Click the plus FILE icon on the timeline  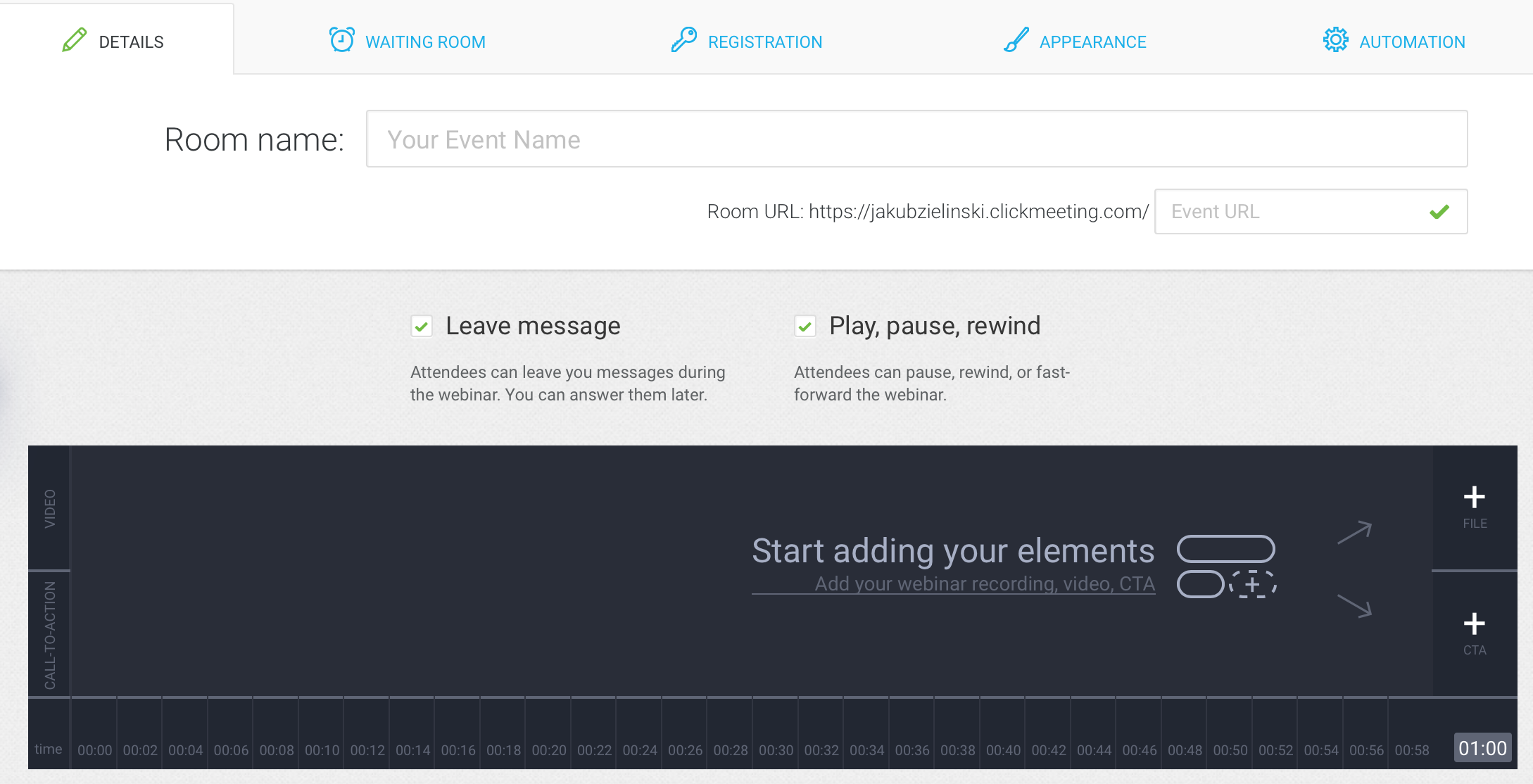[1474, 497]
